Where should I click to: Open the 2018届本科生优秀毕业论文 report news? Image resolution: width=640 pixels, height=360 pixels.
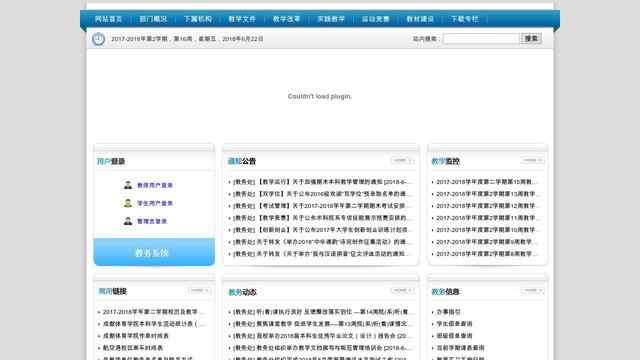click(322, 336)
